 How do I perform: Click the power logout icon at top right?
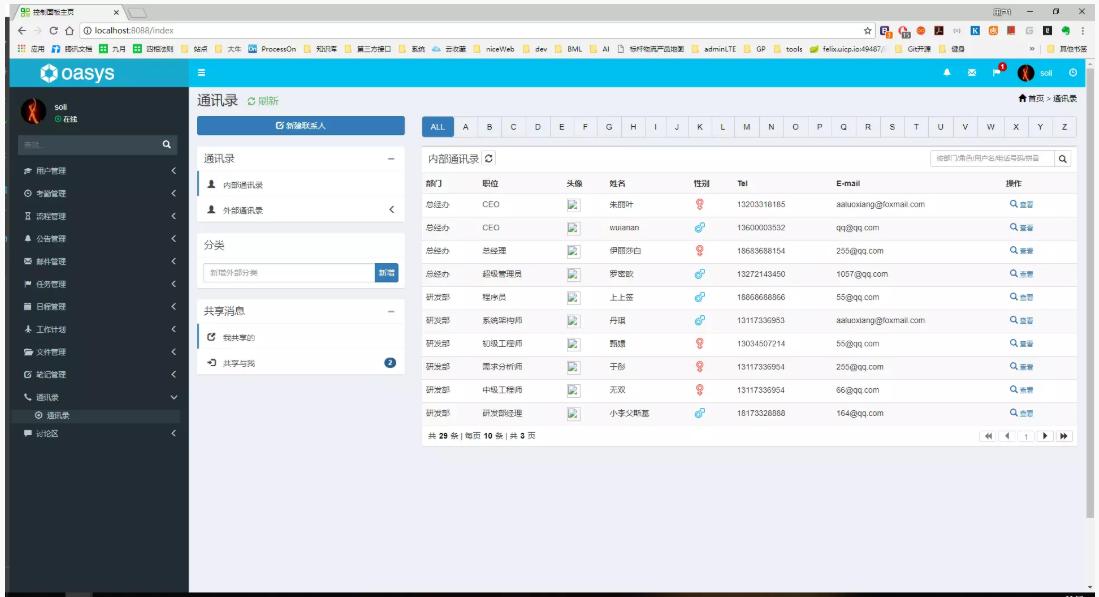tap(1074, 73)
